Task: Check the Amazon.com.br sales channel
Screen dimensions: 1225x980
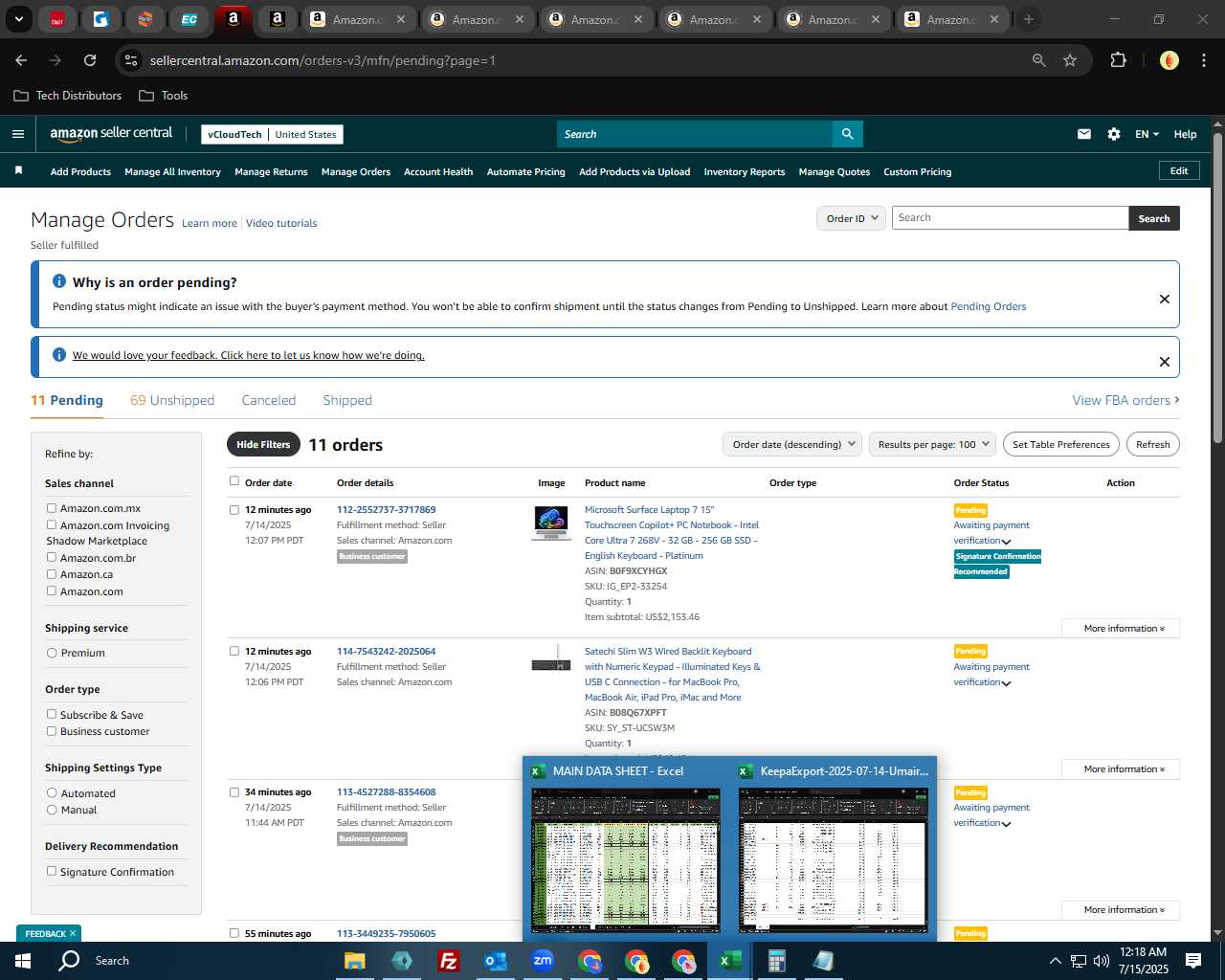Action: point(52,557)
